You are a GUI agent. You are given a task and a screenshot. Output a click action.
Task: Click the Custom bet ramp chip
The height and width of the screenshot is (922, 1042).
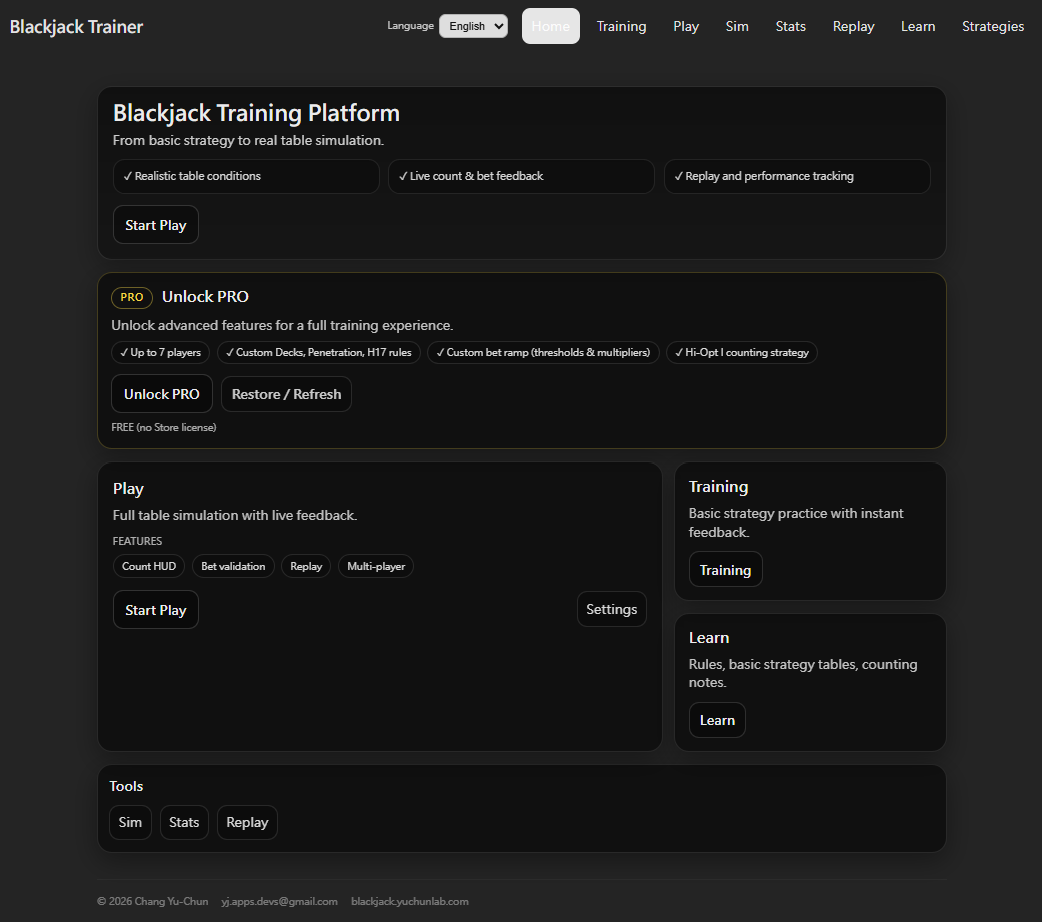click(543, 352)
